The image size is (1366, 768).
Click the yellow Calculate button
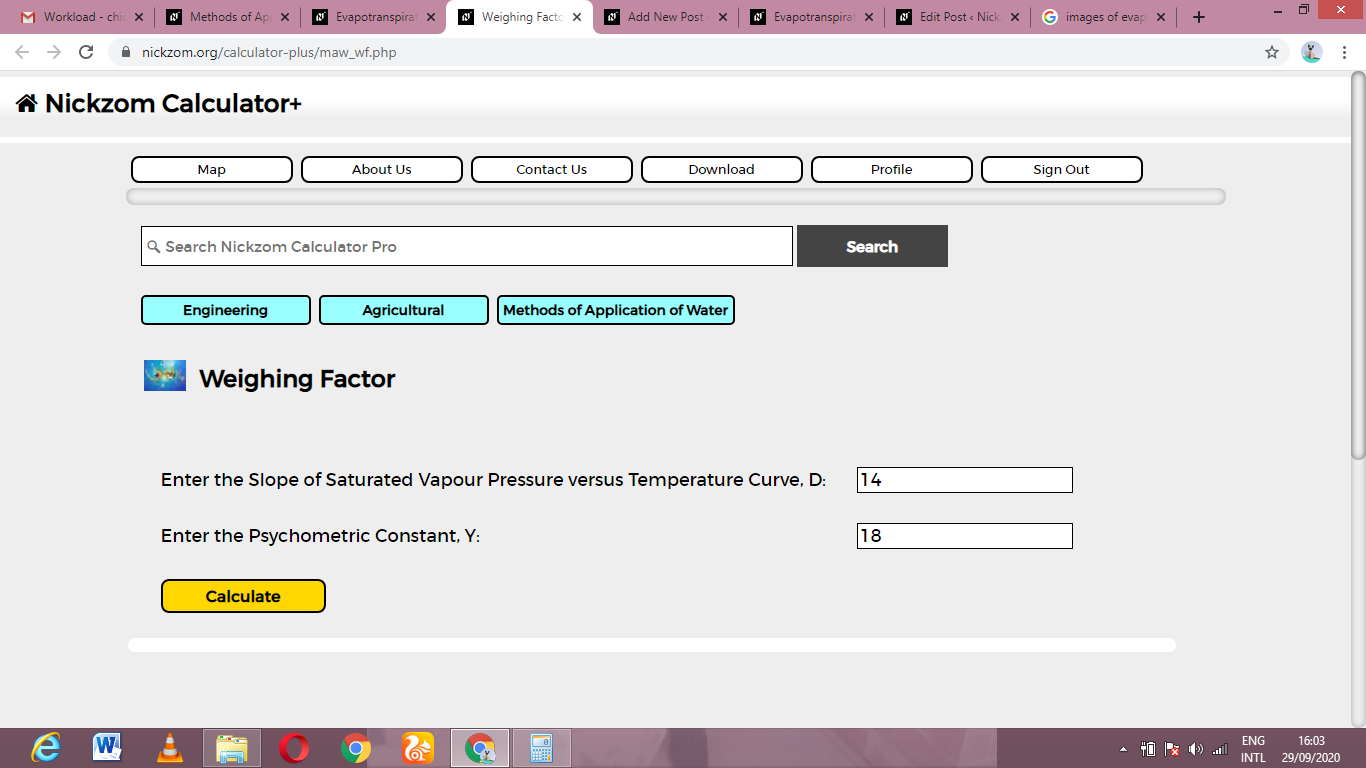coord(243,596)
